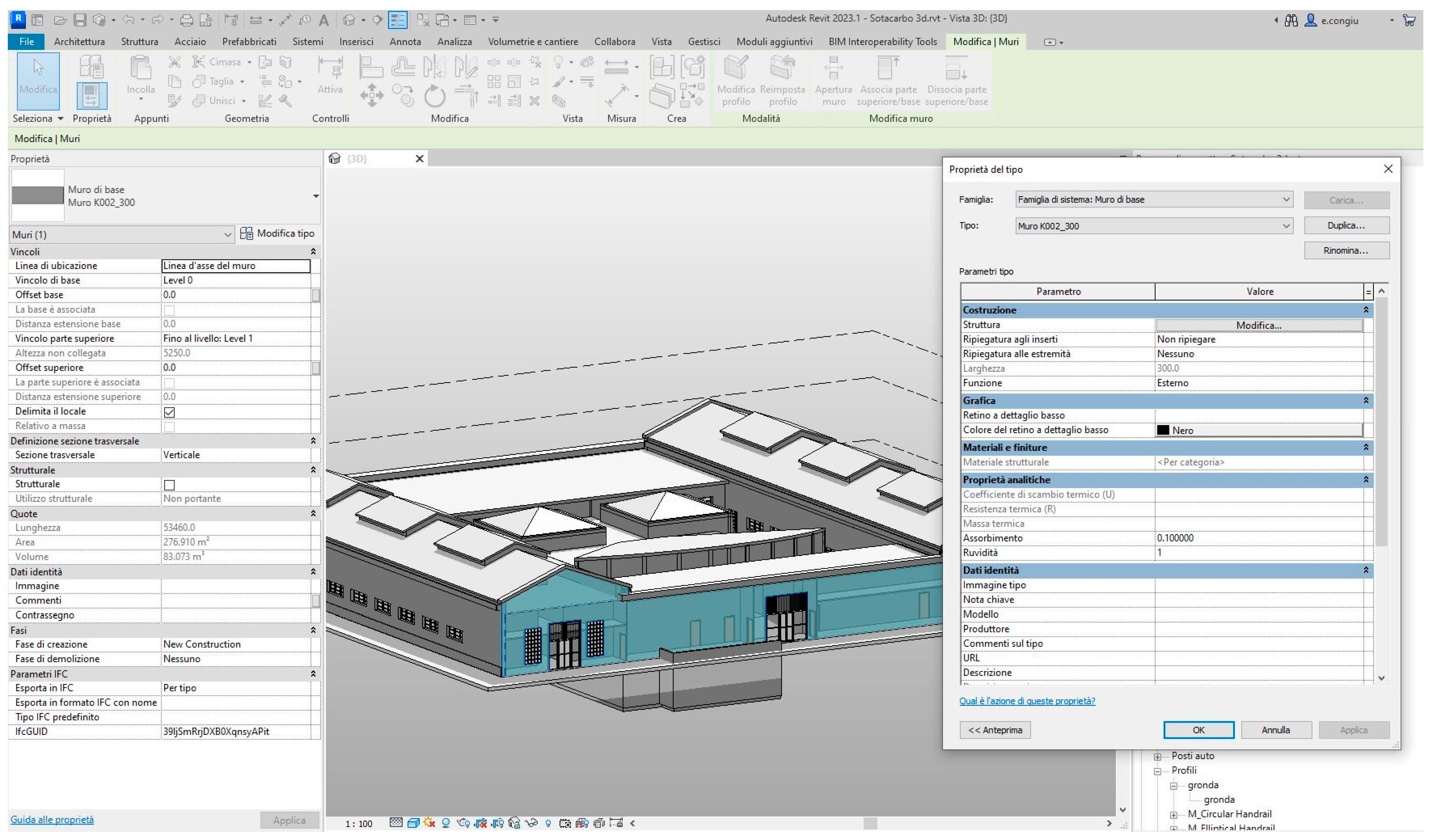This screenshot has width=1435, height=840.
Task: Click the save icon in quick access toolbar
Action: tap(80, 20)
